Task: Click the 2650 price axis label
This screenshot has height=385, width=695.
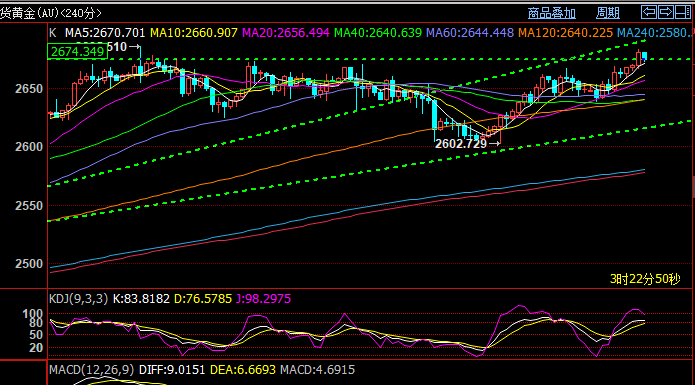Action: 29,89
